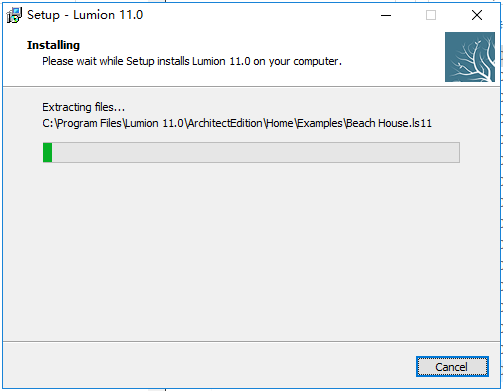
Task: Click the green filled part of progress bar
Action: click(47, 153)
